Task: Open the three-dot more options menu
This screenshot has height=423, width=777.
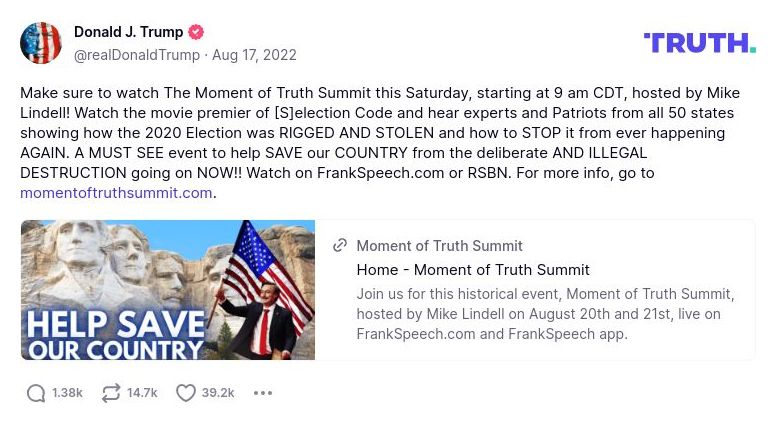Action: (x=263, y=393)
